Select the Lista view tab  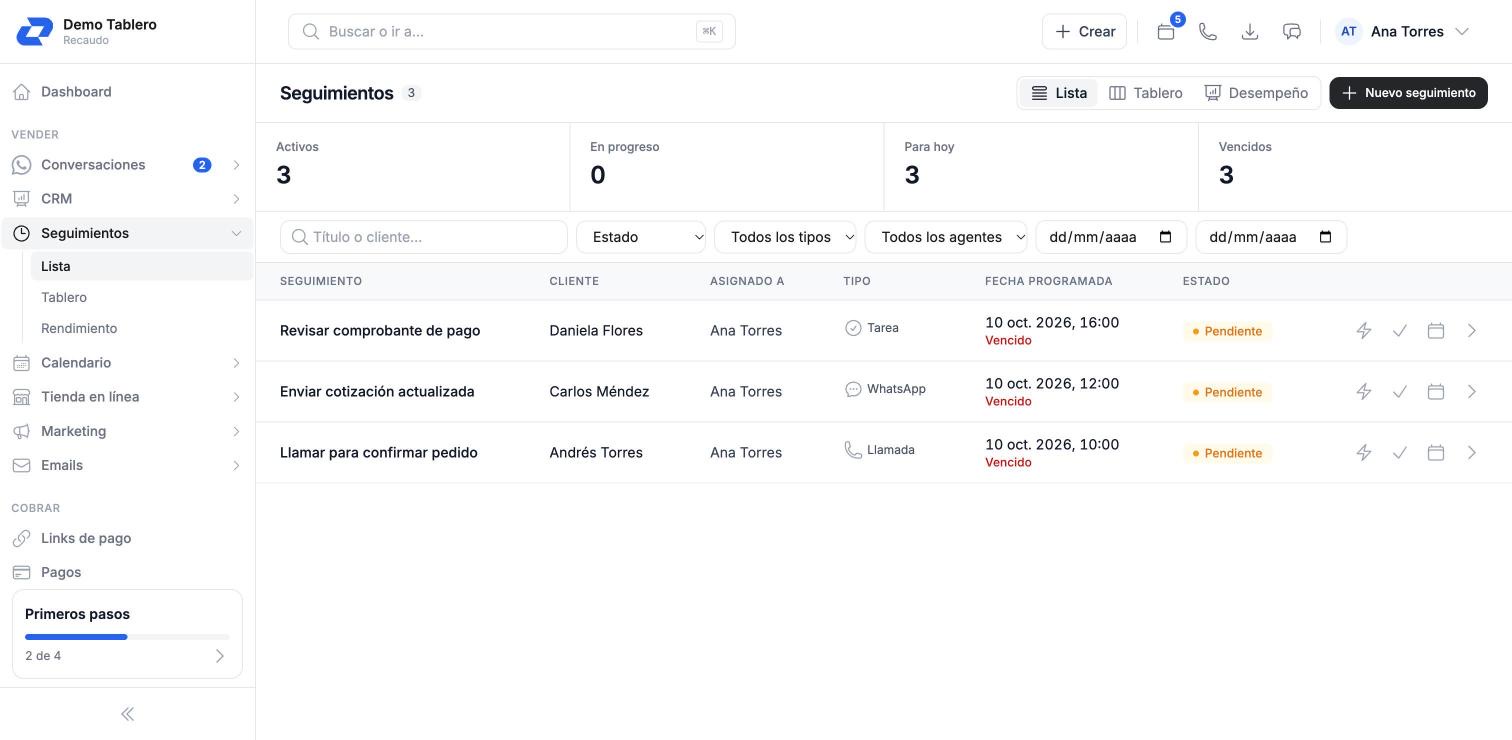coord(1059,93)
